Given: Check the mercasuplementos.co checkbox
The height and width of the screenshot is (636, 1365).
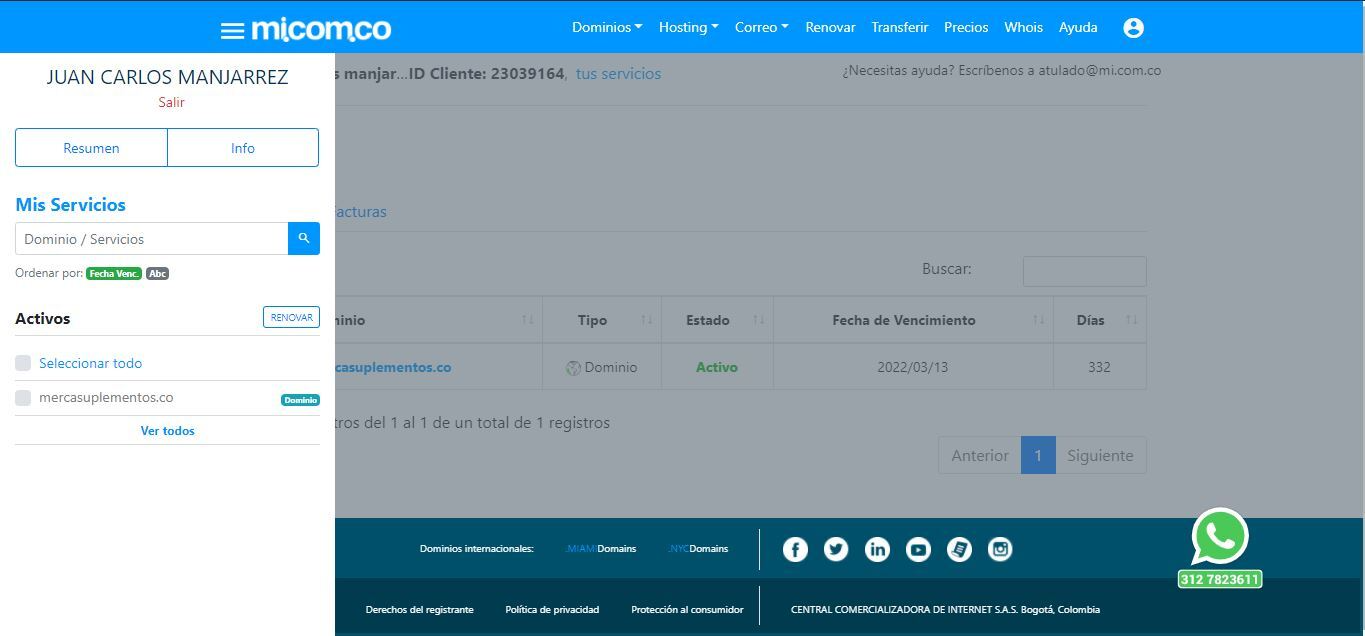Looking at the screenshot, I should pos(23,398).
